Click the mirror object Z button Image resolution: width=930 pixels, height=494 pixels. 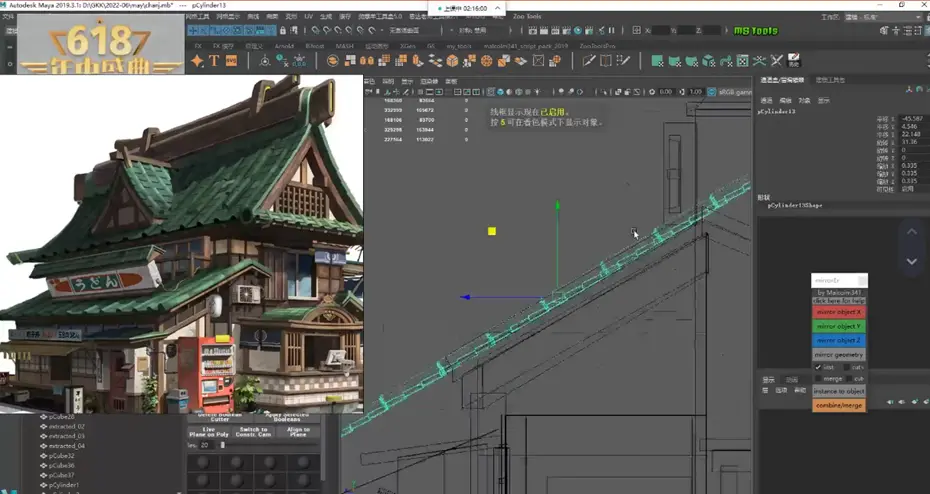coord(839,340)
